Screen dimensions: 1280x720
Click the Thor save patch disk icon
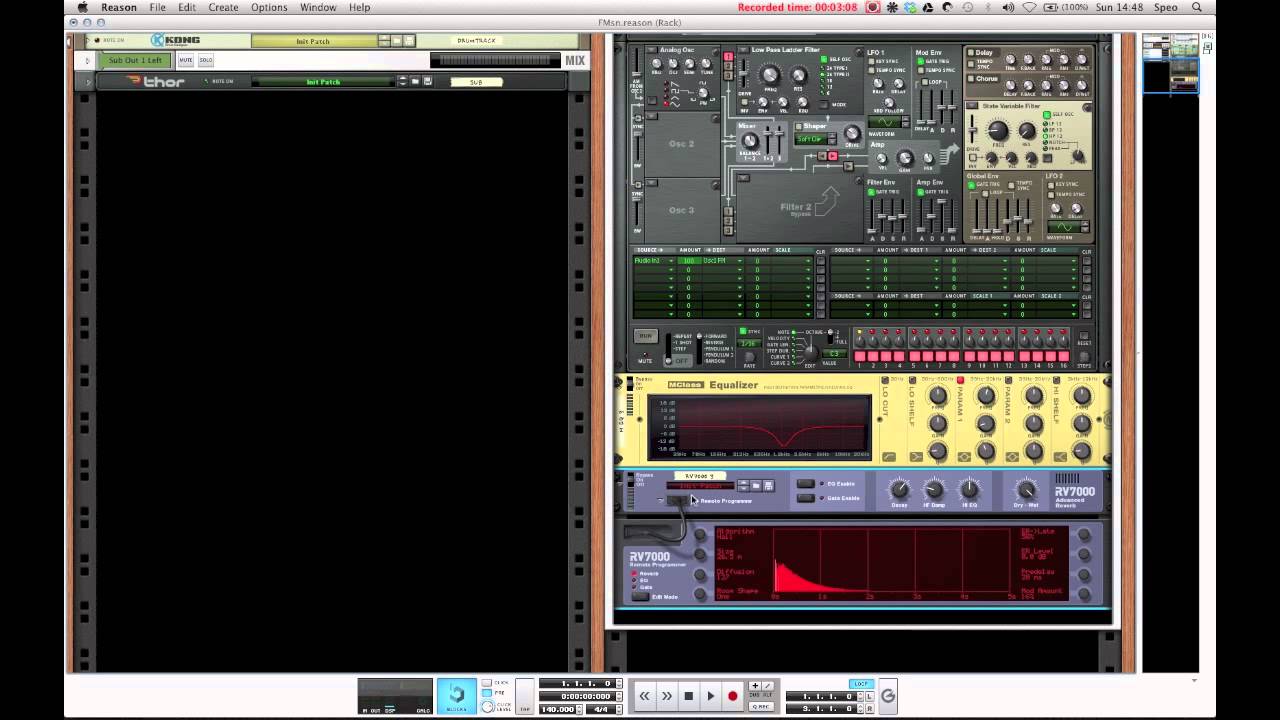coord(426,82)
